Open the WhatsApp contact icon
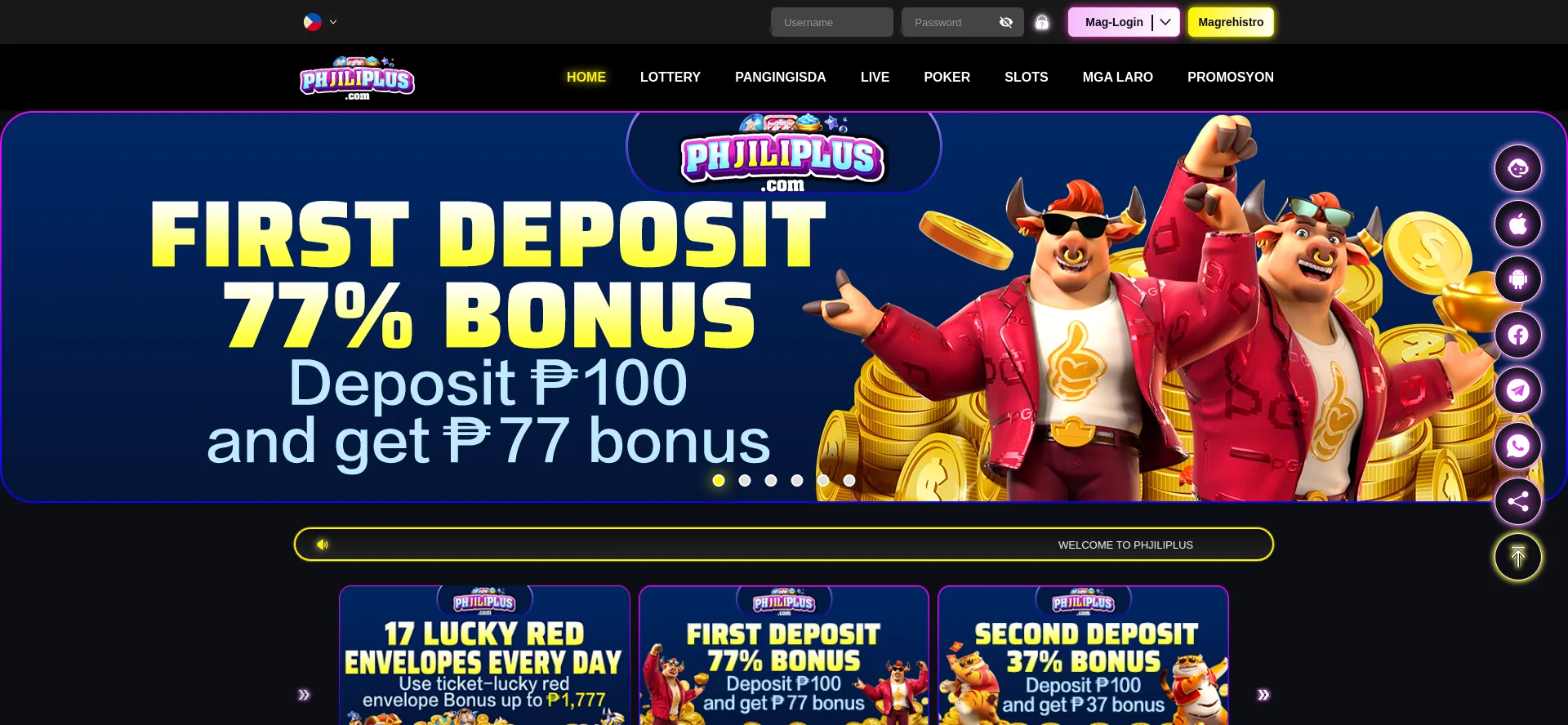The image size is (1568, 725). [1517, 446]
